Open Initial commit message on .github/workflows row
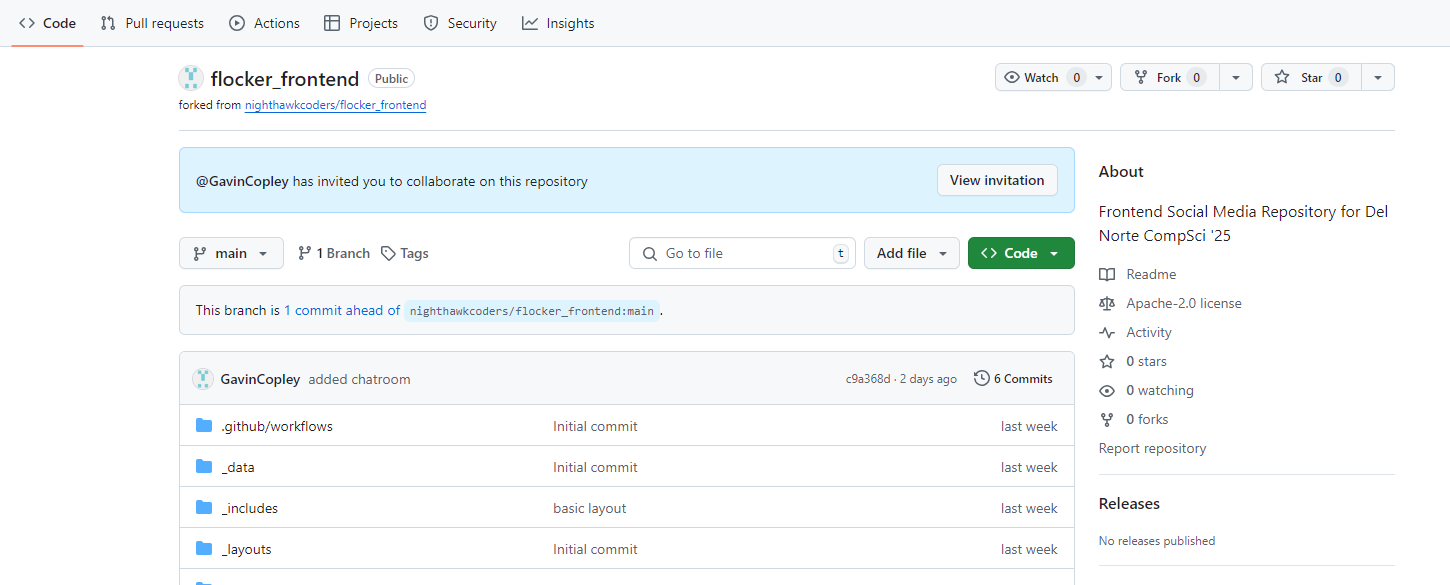 tap(595, 426)
